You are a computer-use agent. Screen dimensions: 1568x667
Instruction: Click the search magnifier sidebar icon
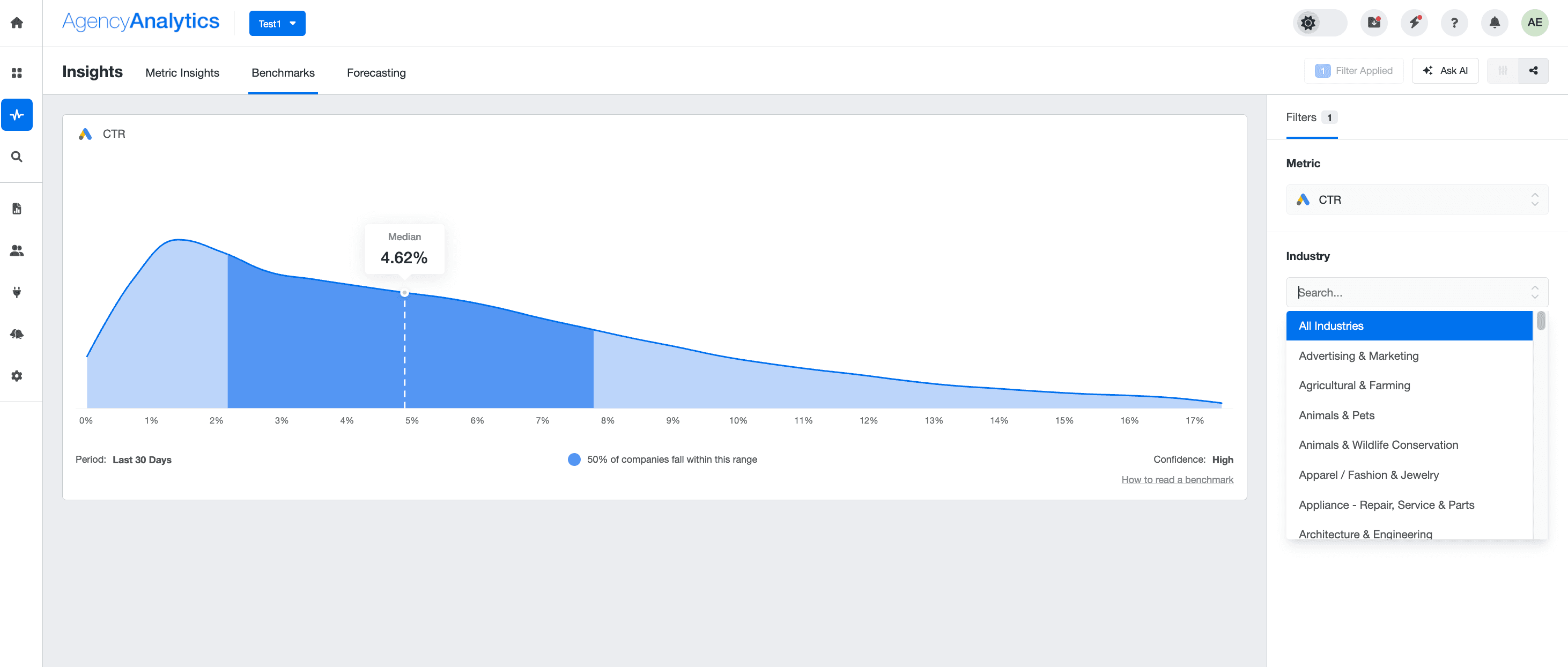click(x=17, y=157)
